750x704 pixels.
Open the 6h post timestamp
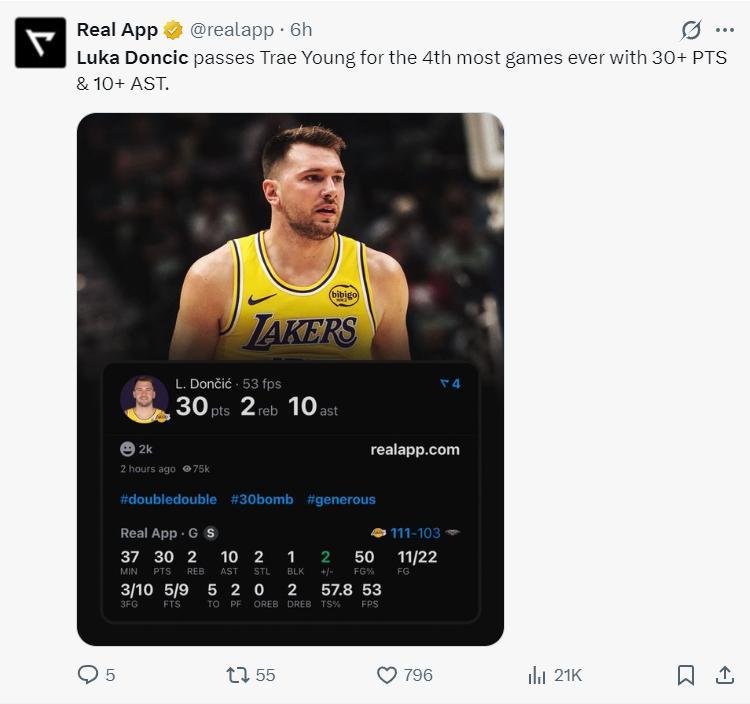301,30
